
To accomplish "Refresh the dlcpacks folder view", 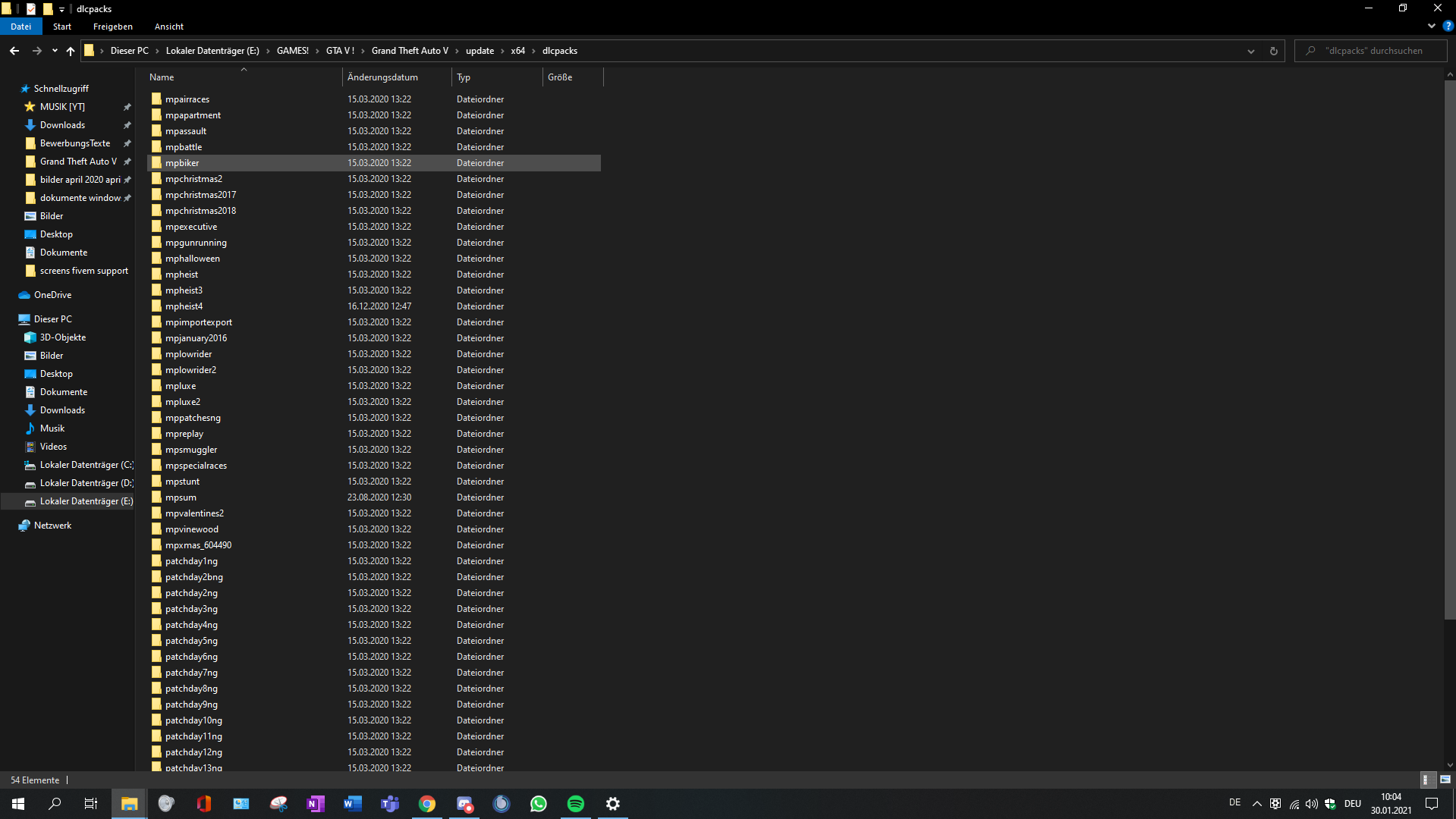I will tap(1273, 51).
